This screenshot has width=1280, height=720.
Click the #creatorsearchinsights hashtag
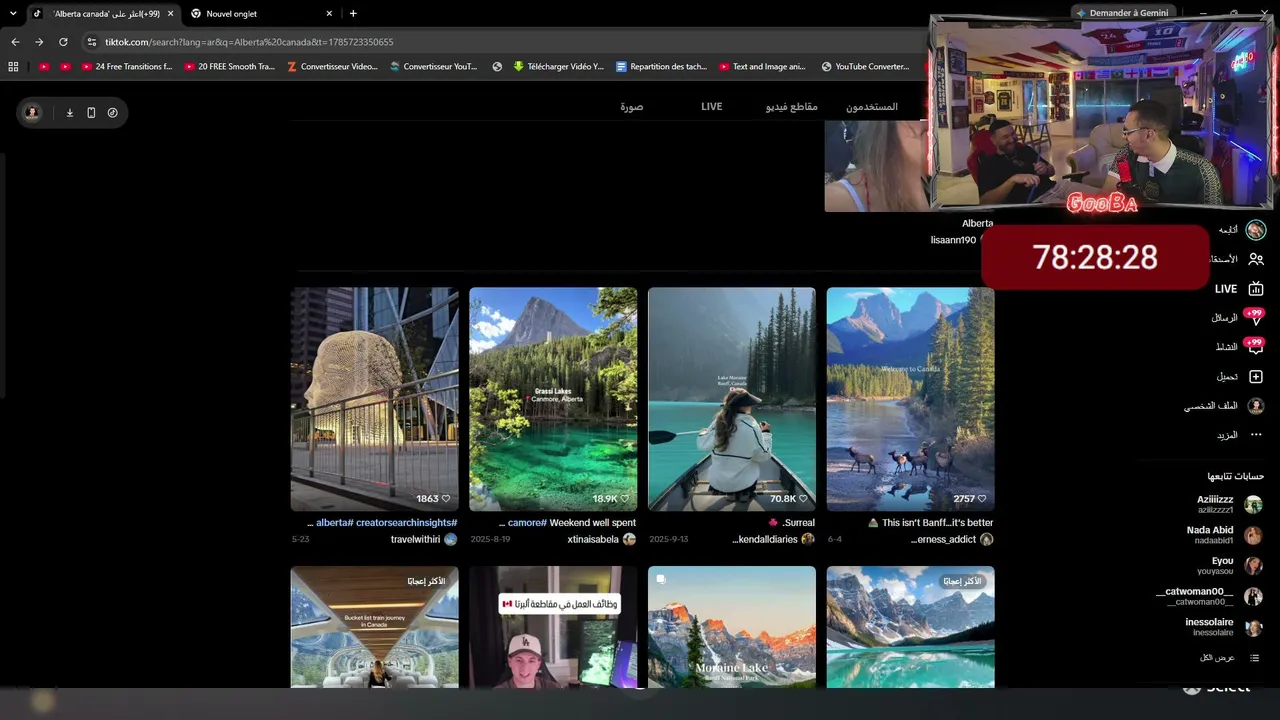click(407, 523)
